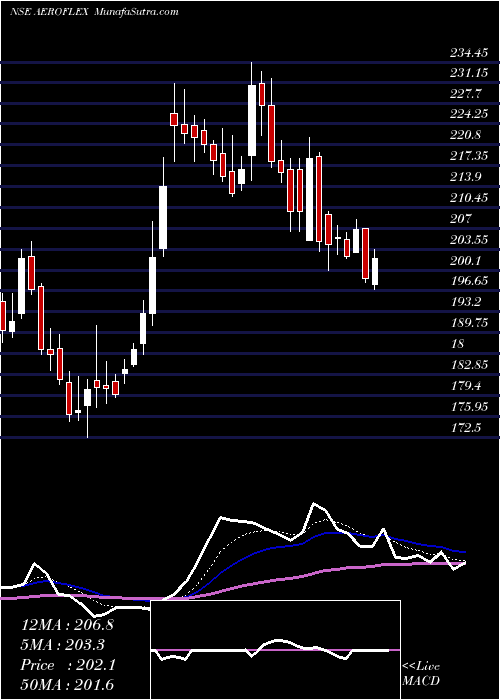The image size is (500, 700).
Task: Click the <<Live MACD label
Action: tap(421, 674)
